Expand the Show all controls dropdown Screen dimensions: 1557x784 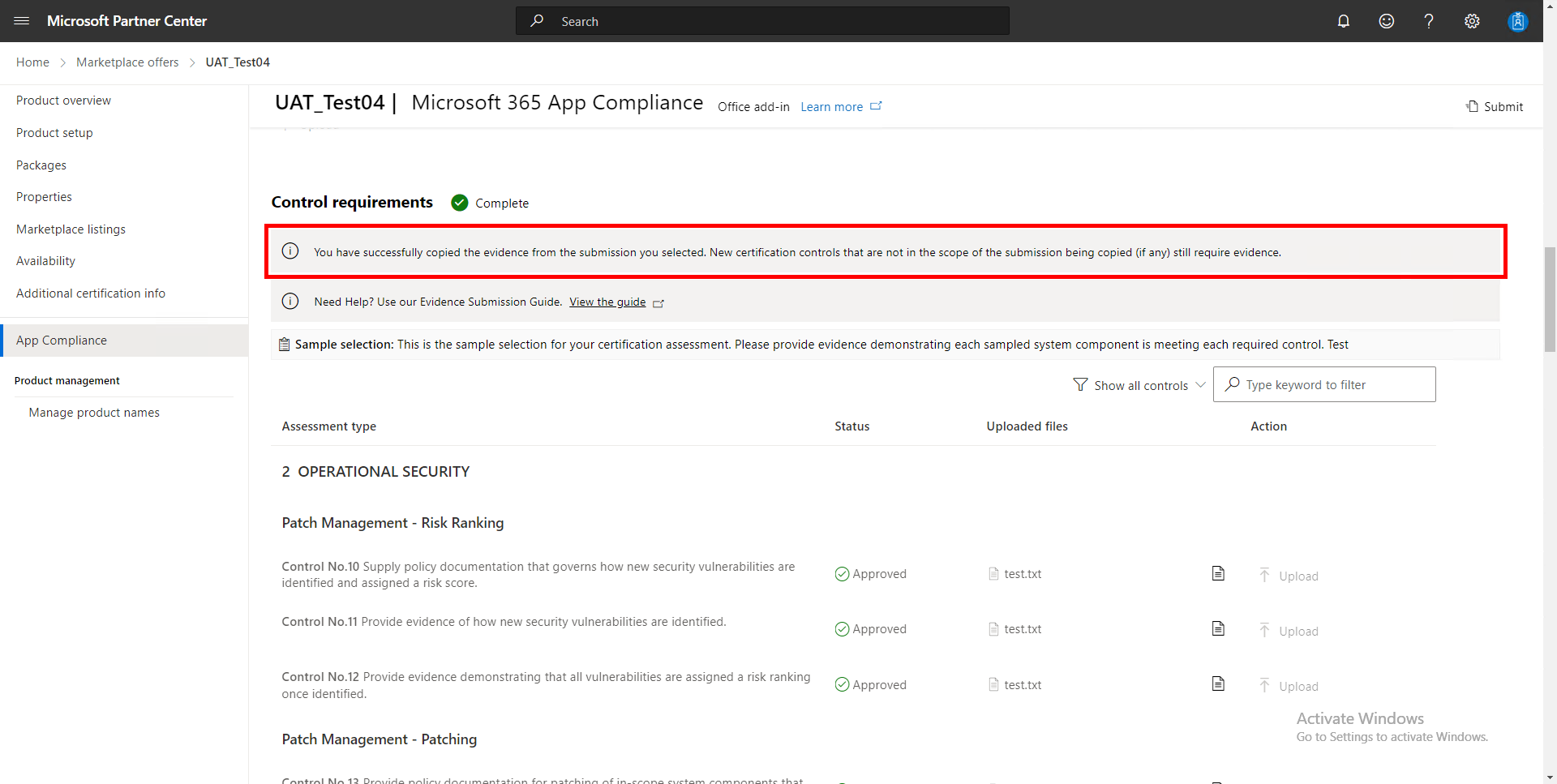[x=1139, y=385]
